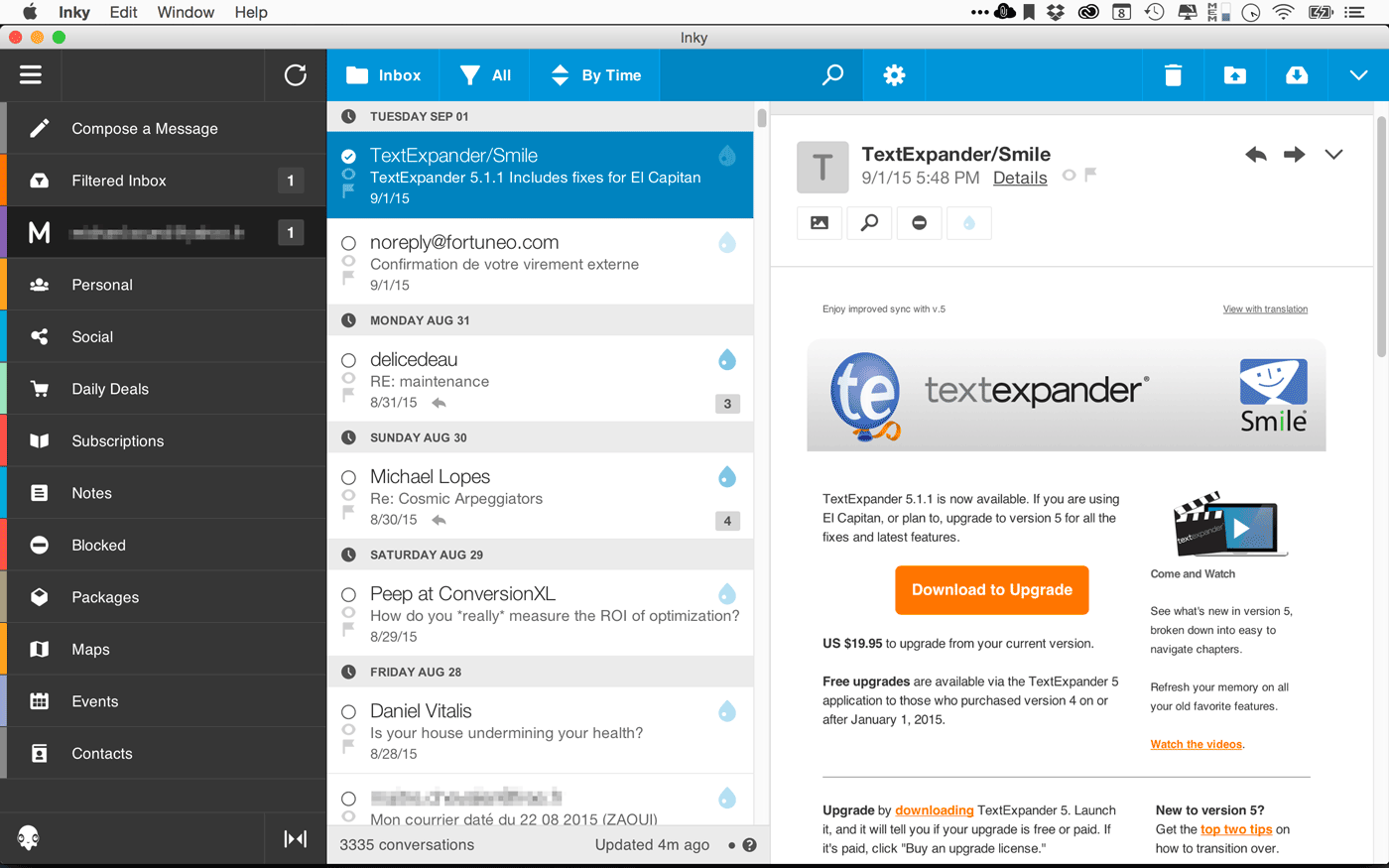
Task: Click the relevance drop button in message header
Action: point(969,223)
